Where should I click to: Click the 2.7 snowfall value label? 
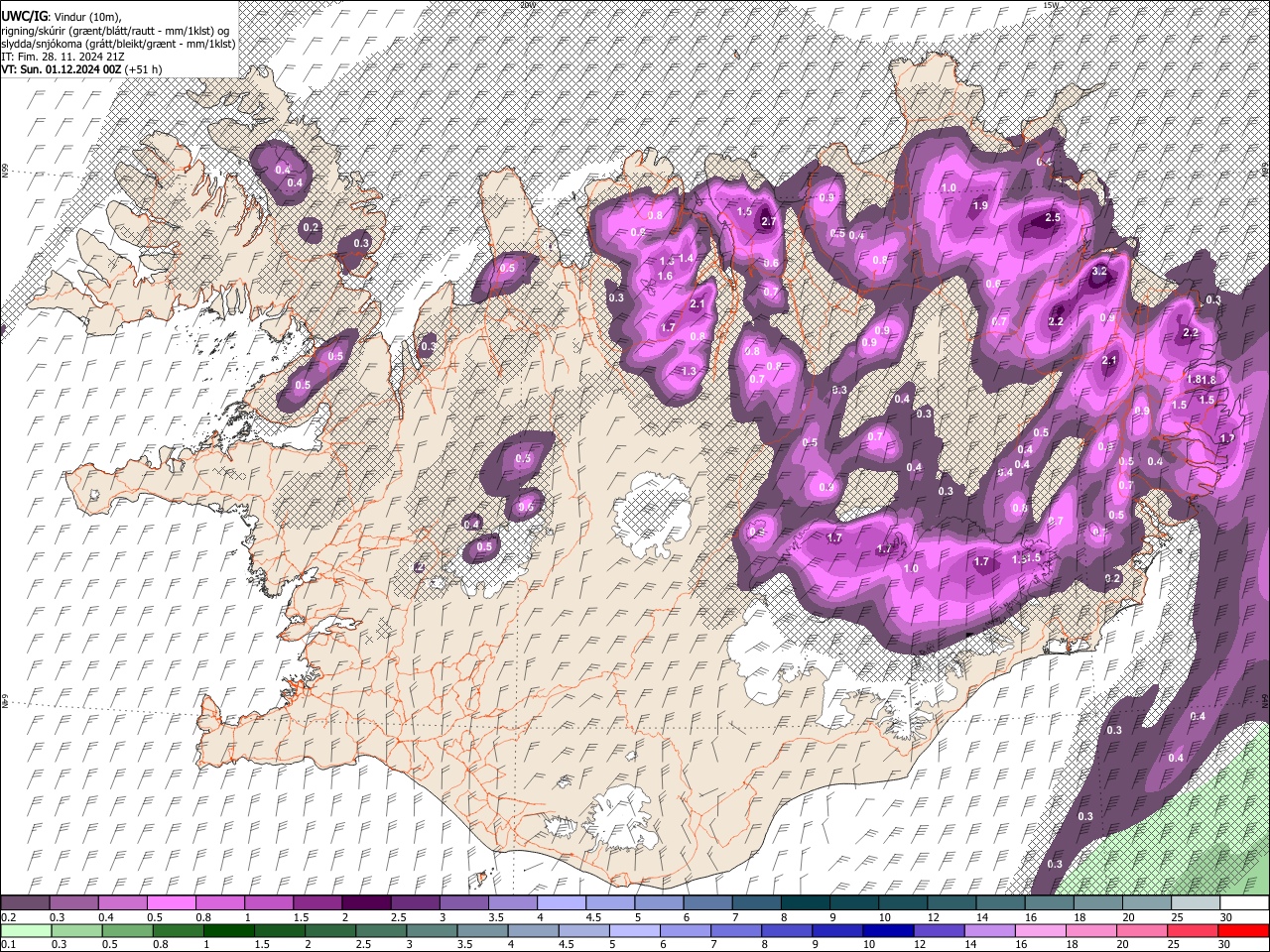tap(768, 222)
